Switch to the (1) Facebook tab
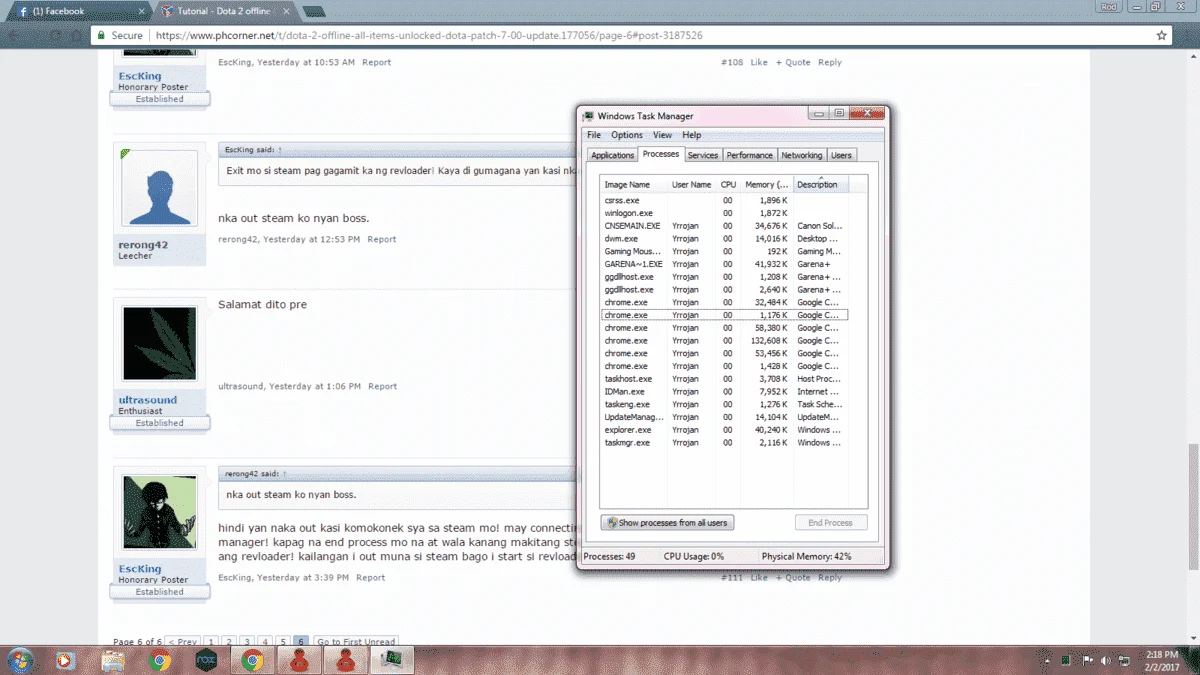Image resolution: width=1200 pixels, height=675 pixels. point(77,11)
